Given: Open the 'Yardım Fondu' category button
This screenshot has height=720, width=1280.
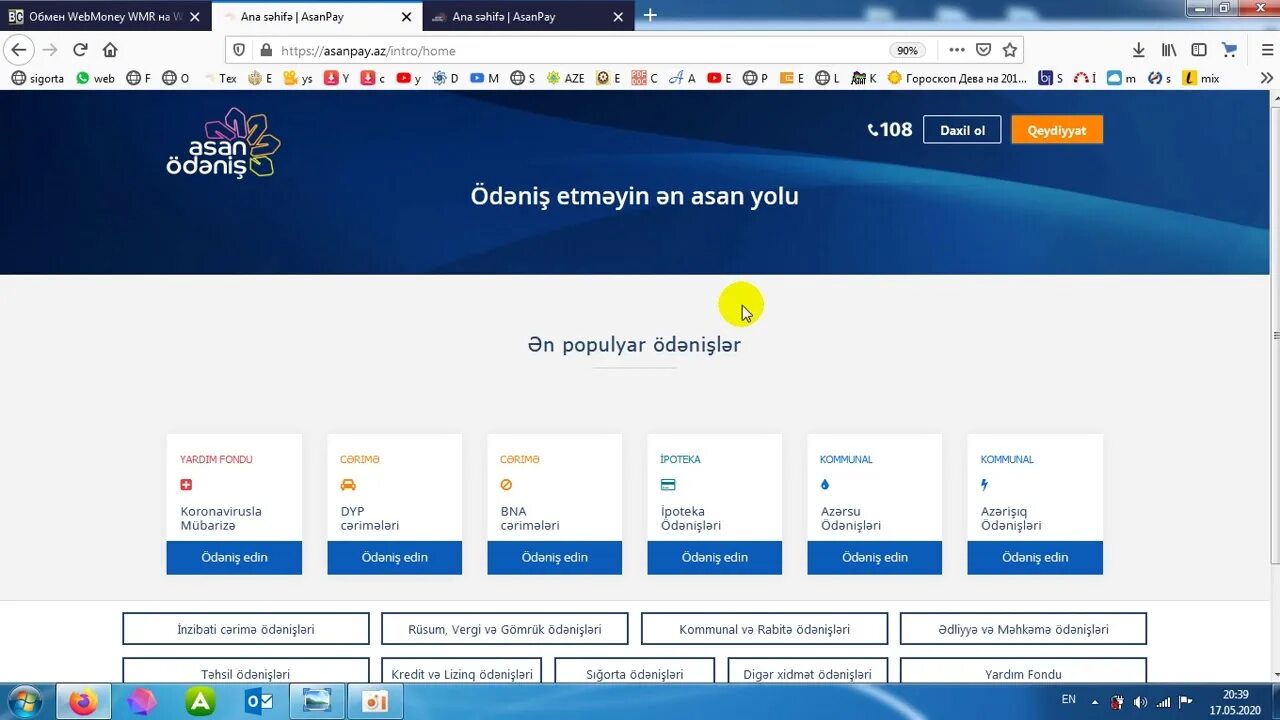Looking at the screenshot, I should [1023, 671].
